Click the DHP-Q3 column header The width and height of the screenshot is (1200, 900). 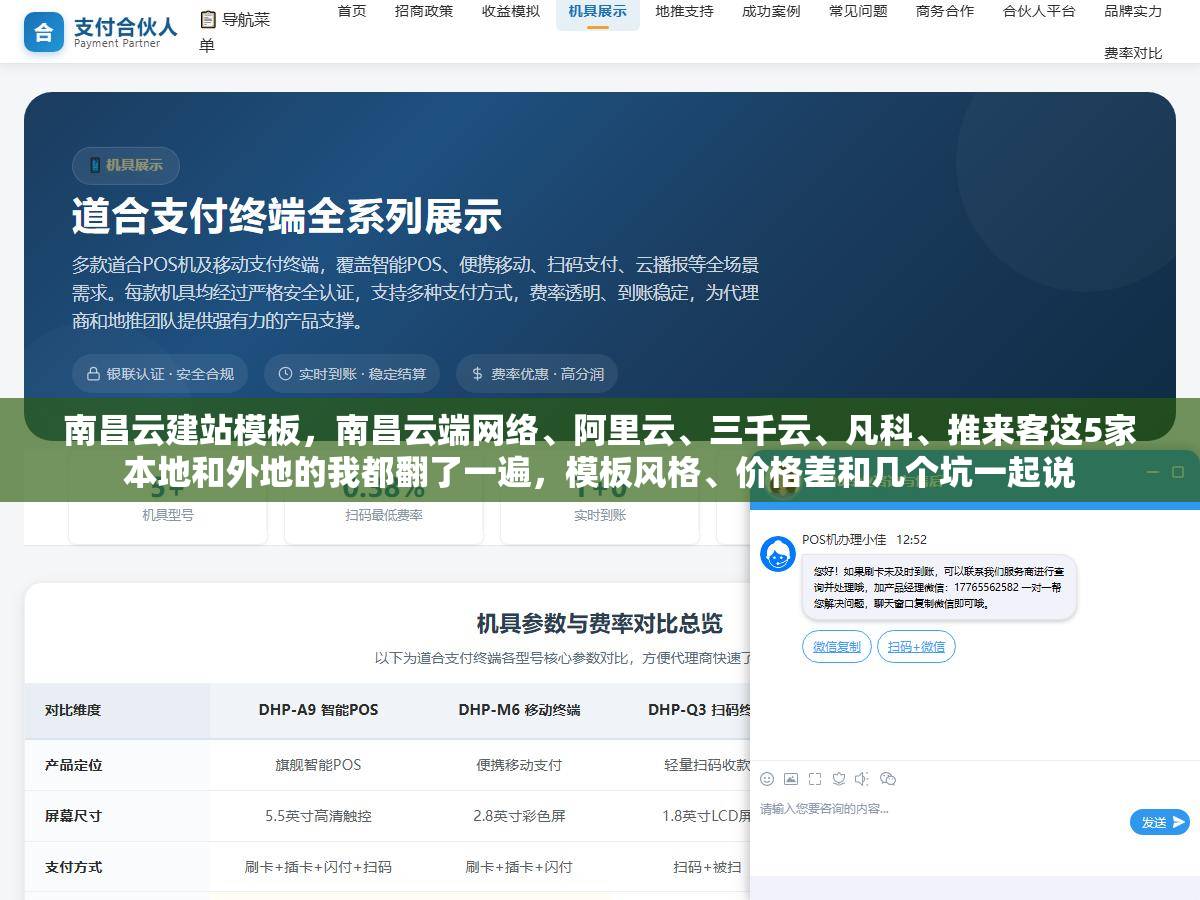(x=699, y=710)
